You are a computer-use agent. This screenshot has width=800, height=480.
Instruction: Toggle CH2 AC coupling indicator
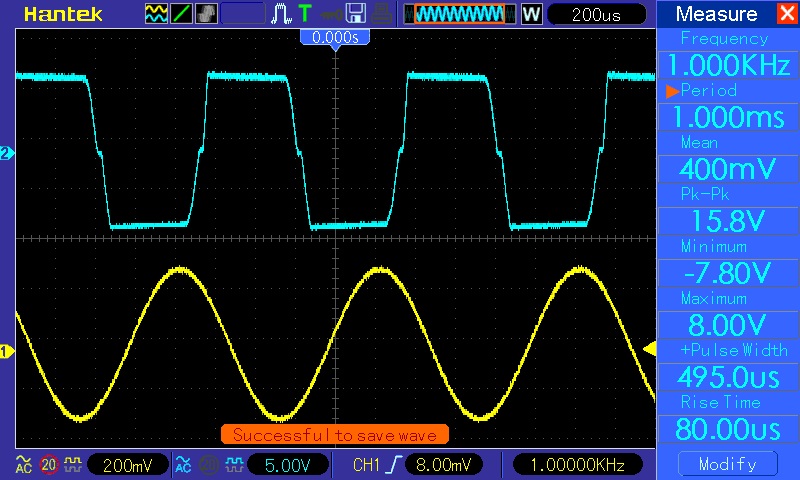(184, 464)
